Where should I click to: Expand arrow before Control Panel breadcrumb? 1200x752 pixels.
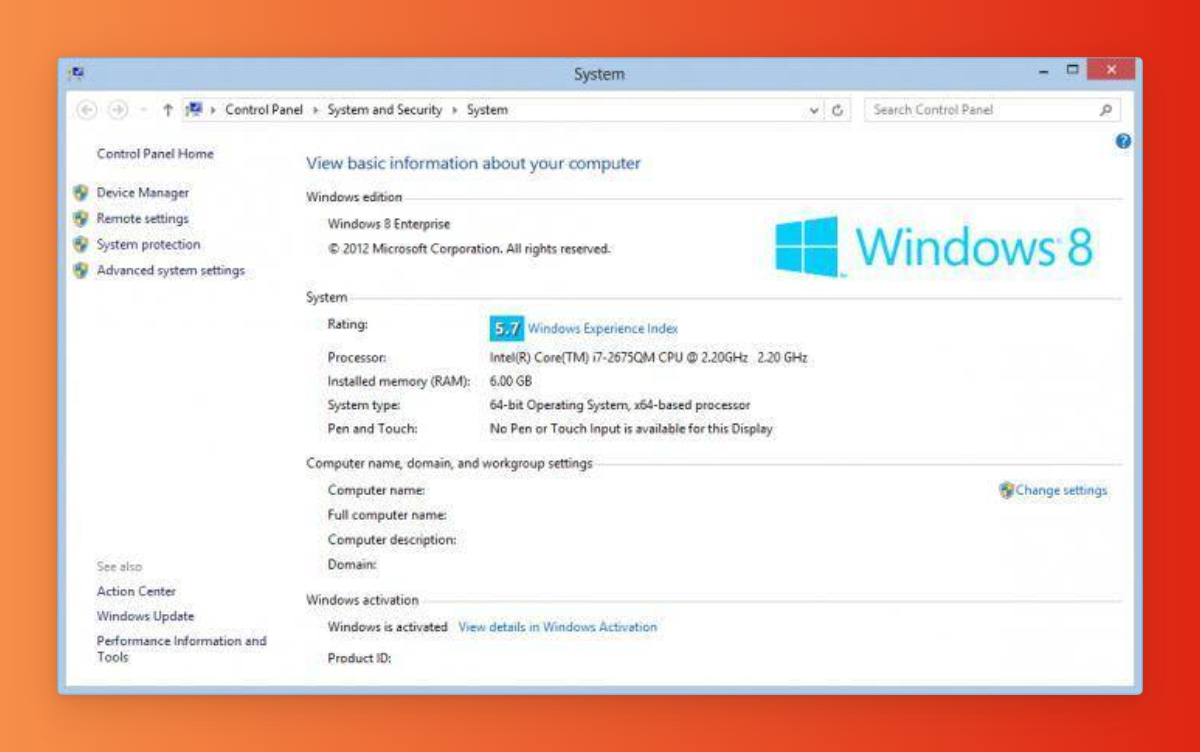coord(213,110)
